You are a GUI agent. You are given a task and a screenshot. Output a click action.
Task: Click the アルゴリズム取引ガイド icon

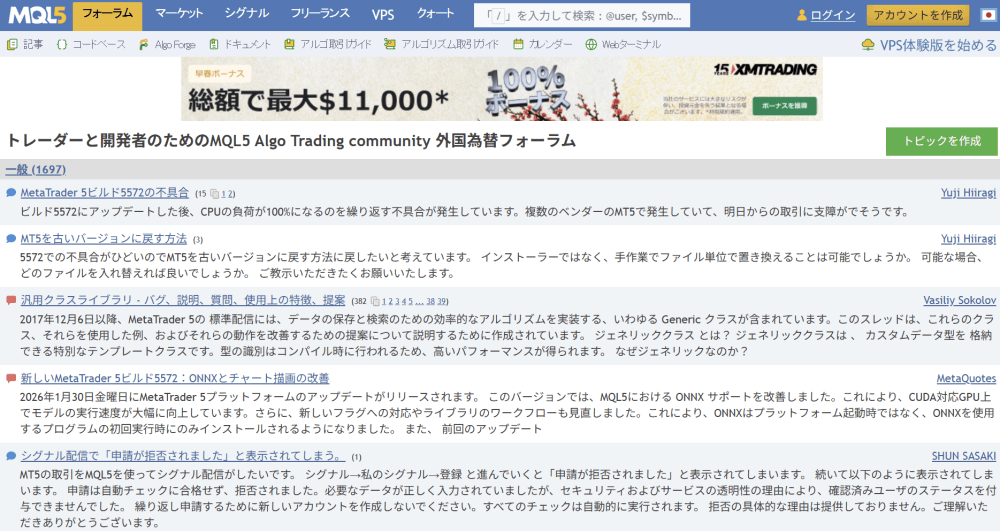click(x=390, y=44)
